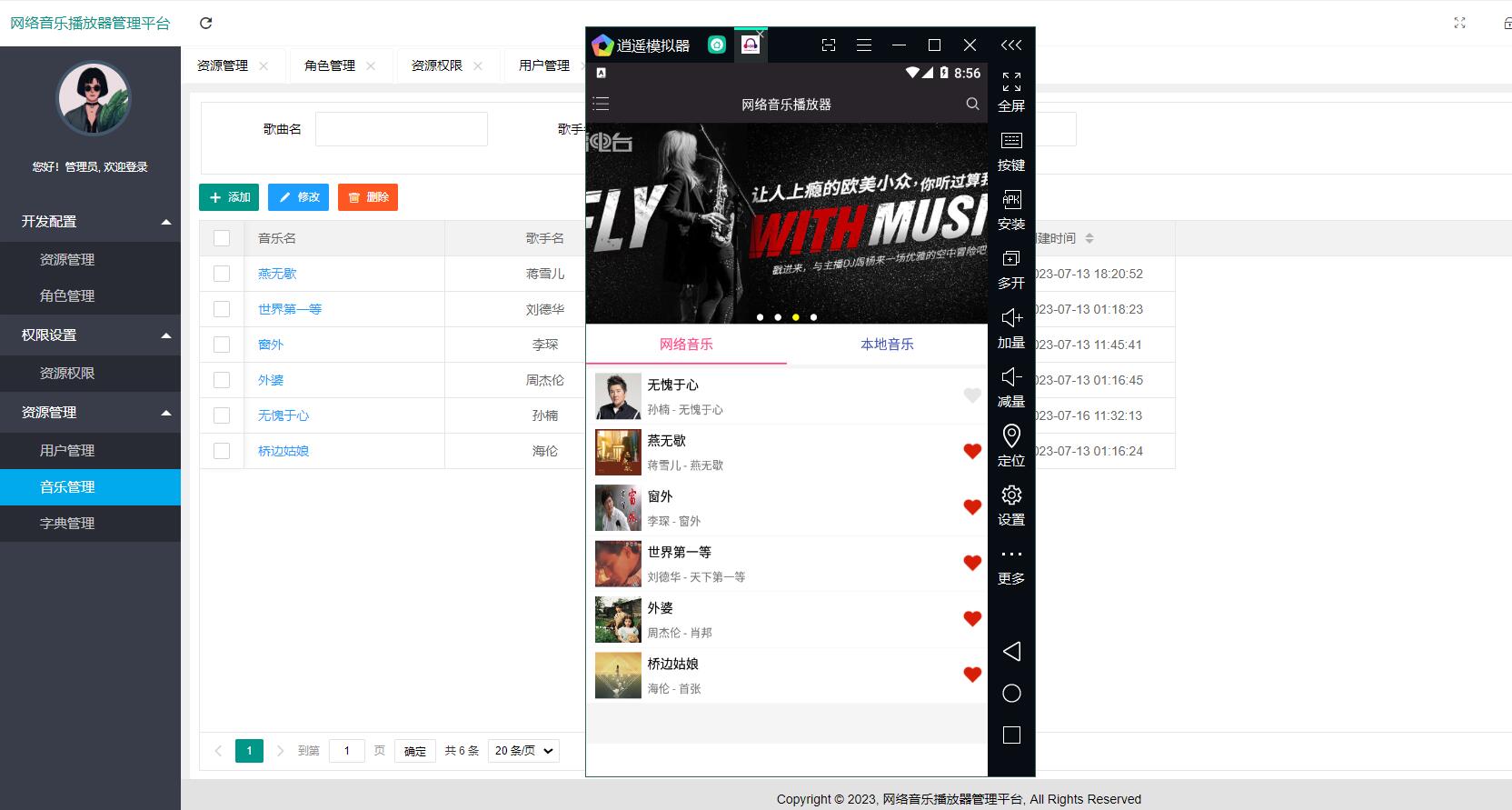Check the checkbox for the 燕无歇 row

click(x=222, y=274)
